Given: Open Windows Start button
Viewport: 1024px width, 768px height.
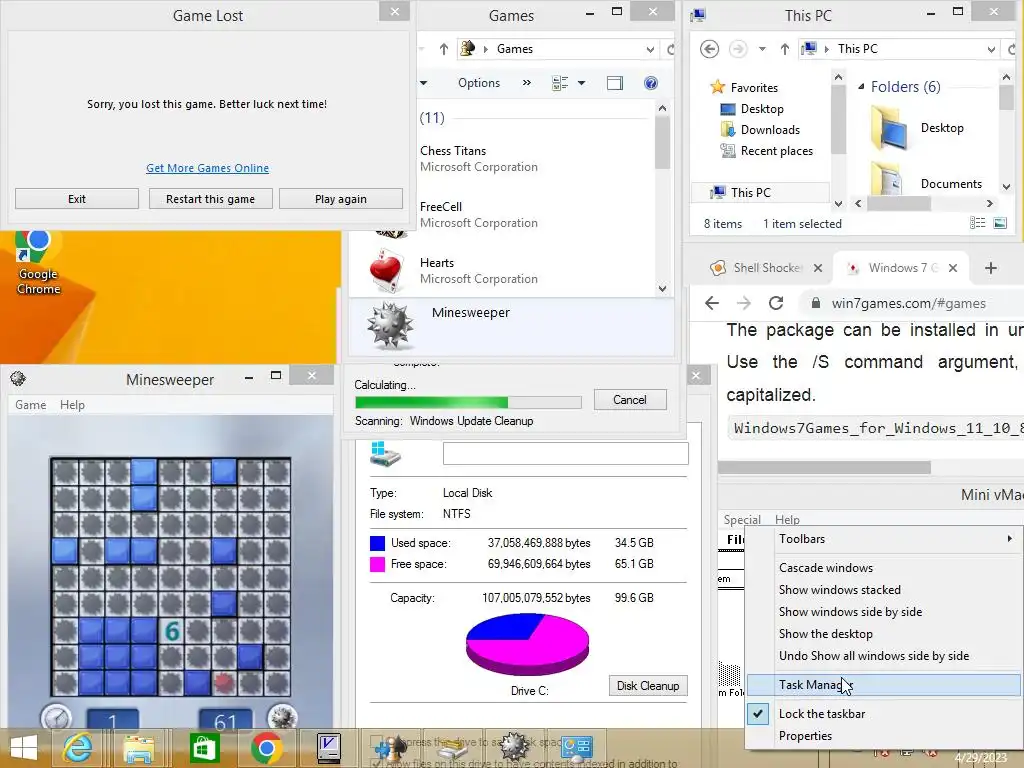Looking at the screenshot, I should [24, 748].
